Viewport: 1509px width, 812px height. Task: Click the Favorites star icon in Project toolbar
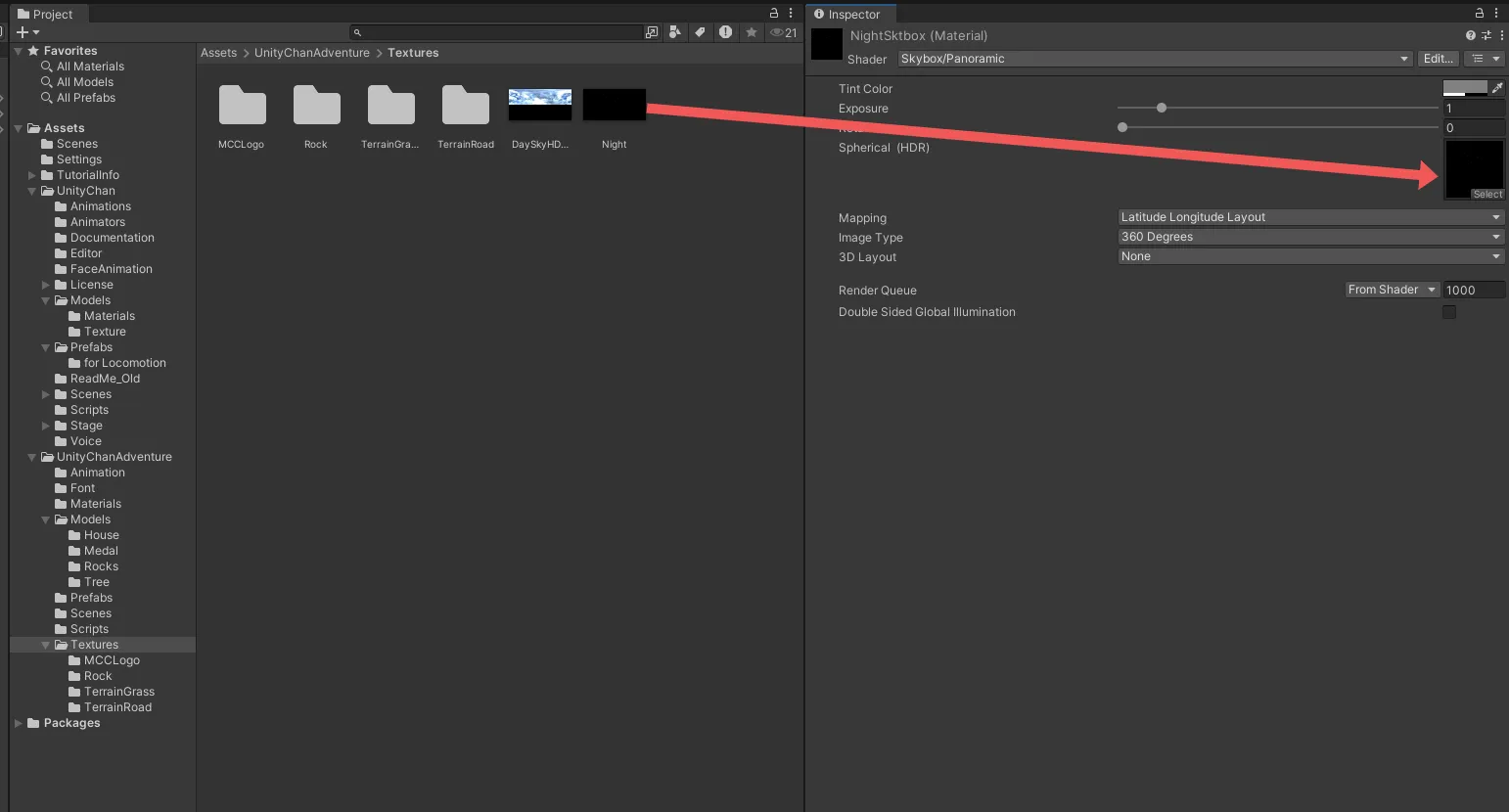[x=751, y=32]
